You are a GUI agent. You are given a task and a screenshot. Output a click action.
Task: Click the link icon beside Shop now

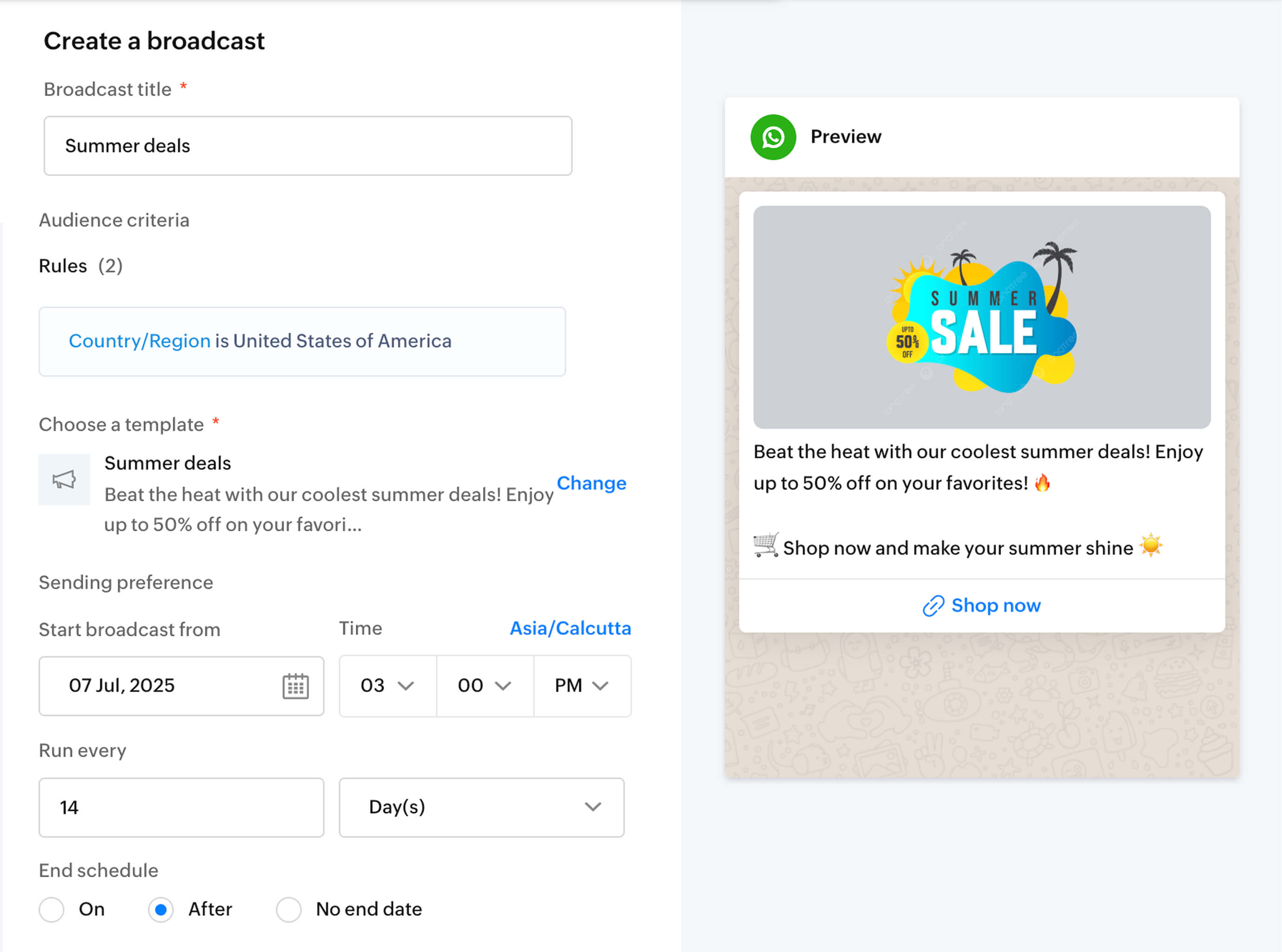934,606
